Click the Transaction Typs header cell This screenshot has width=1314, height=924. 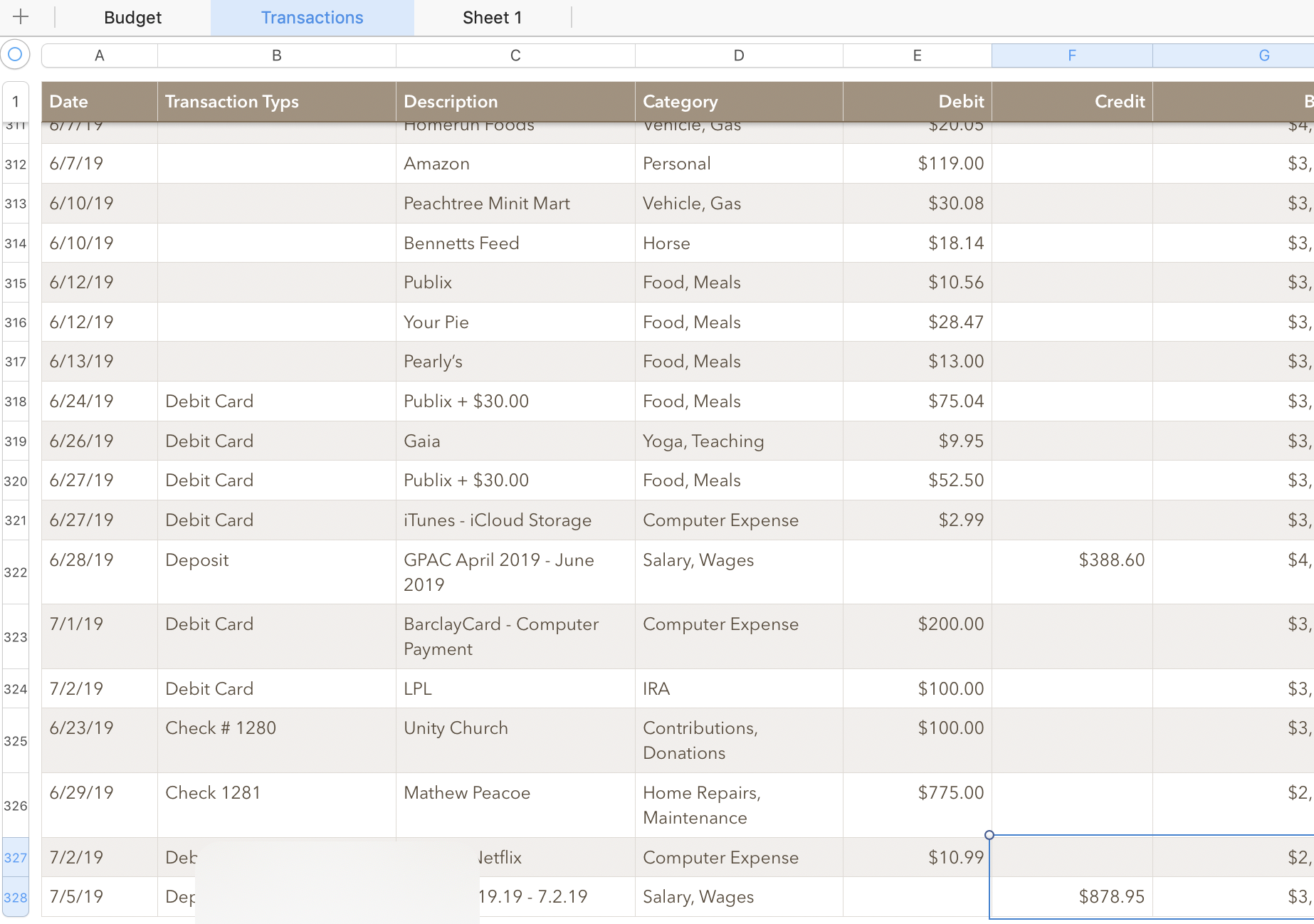click(x=277, y=102)
